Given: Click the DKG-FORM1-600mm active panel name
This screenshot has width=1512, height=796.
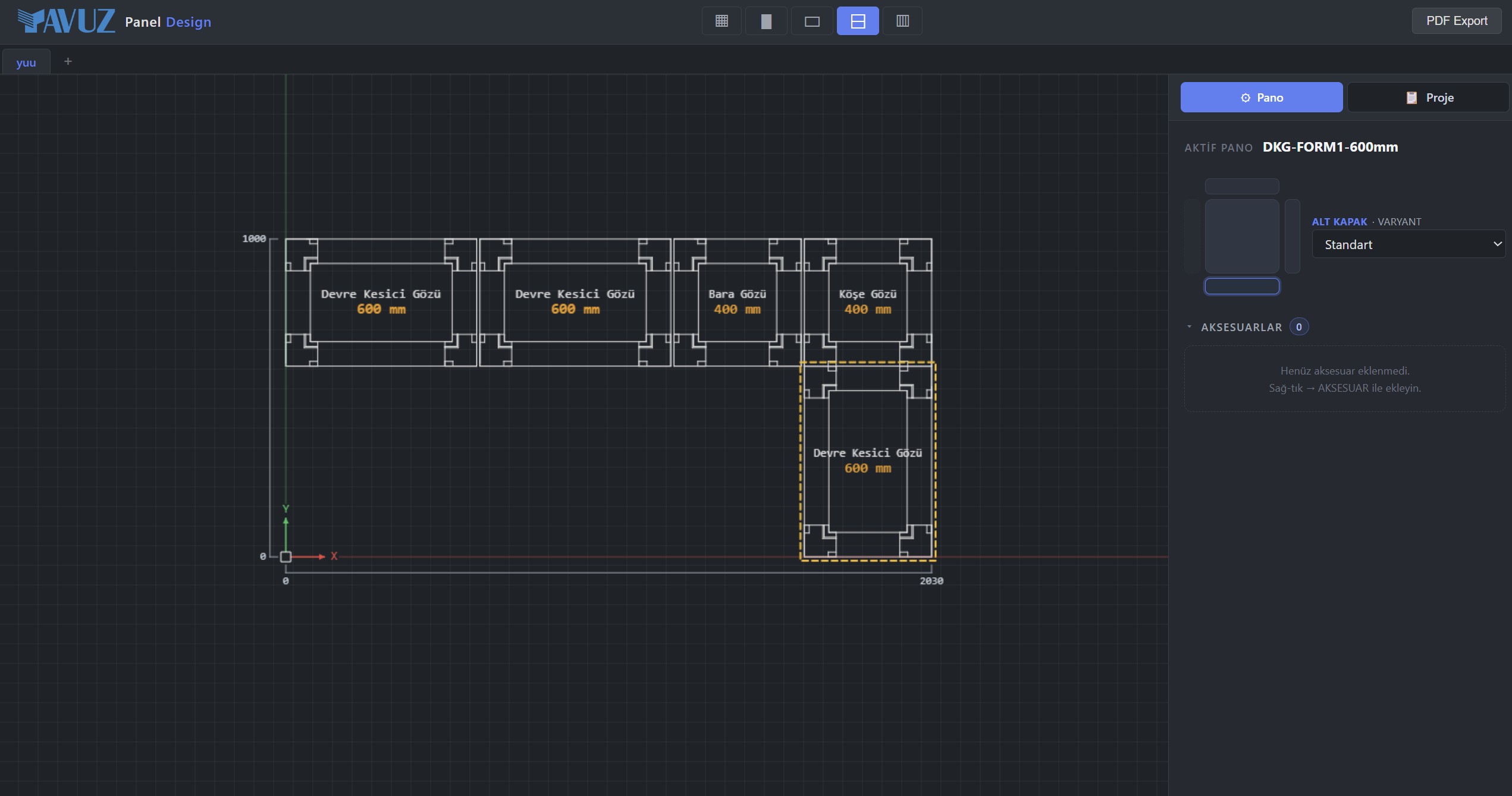Looking at the screenshot, I should (x=1330, y=147).
